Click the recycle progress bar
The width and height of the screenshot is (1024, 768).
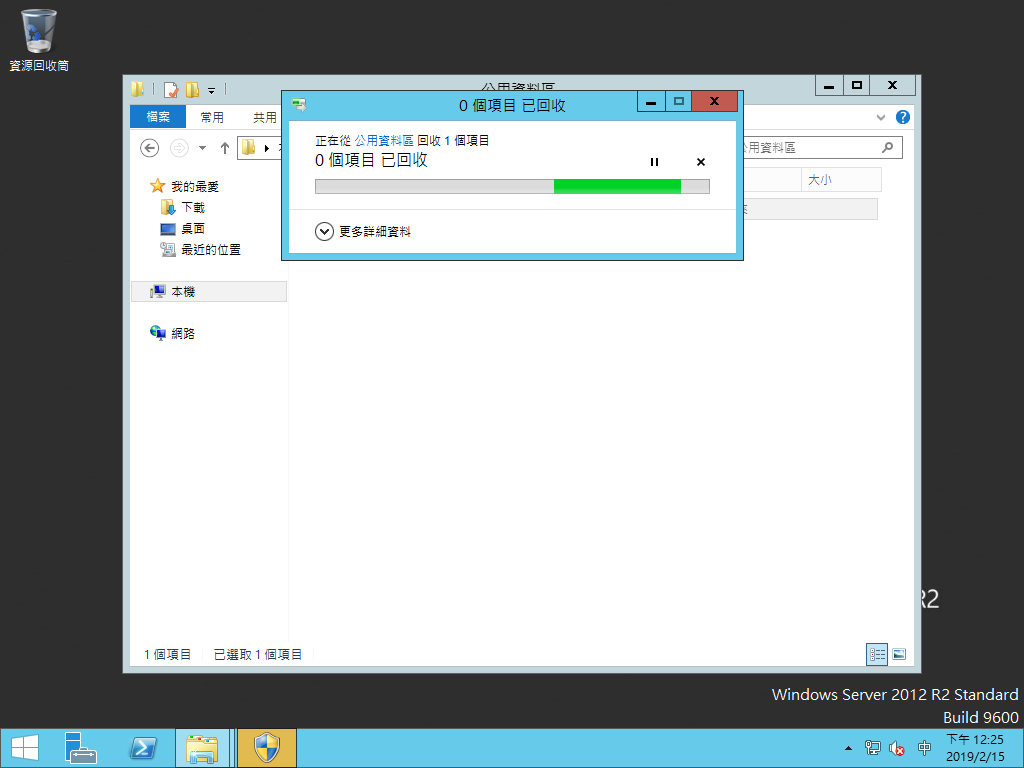(x=512, y=187)
